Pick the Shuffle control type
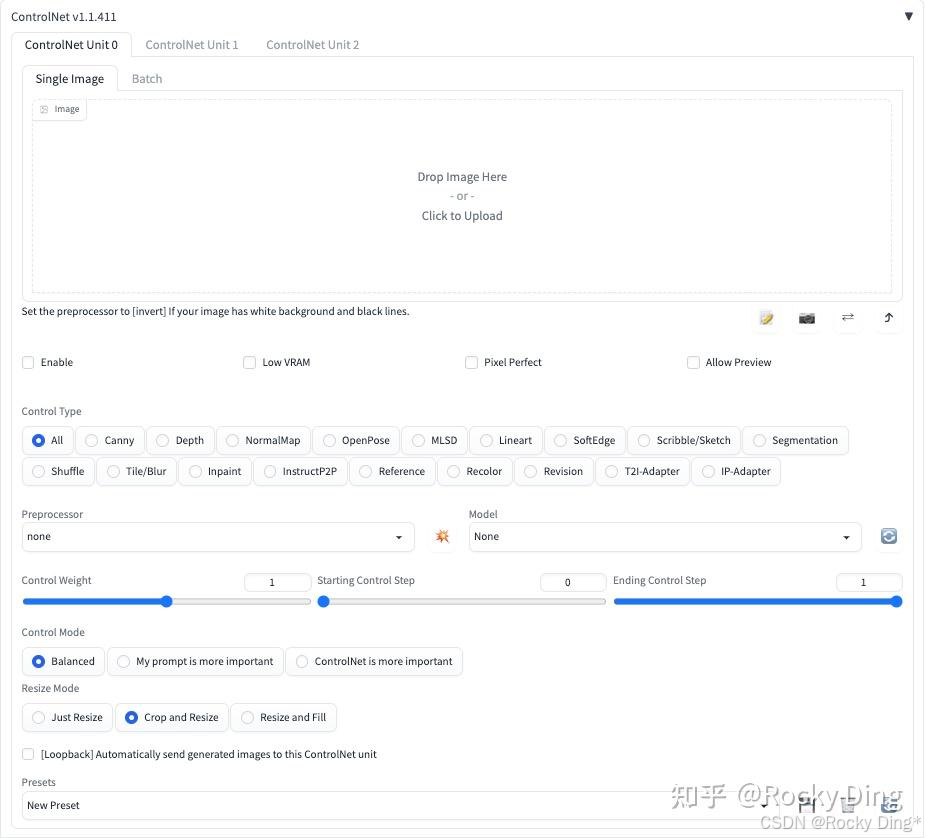The width and height of the screenshot is (926, 838). coord(58,471)
